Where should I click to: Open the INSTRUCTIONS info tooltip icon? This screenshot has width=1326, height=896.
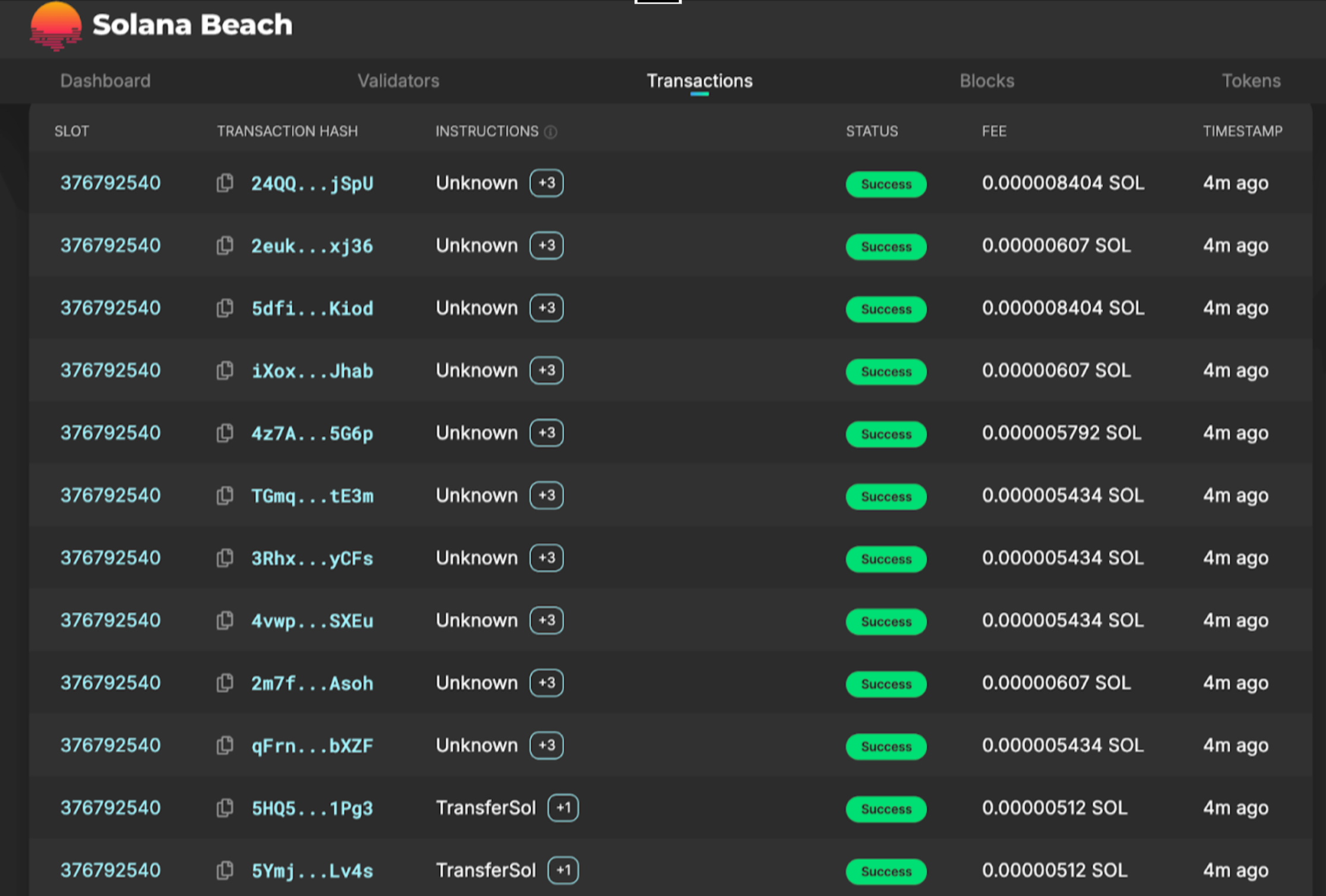[x=551, y=132]
